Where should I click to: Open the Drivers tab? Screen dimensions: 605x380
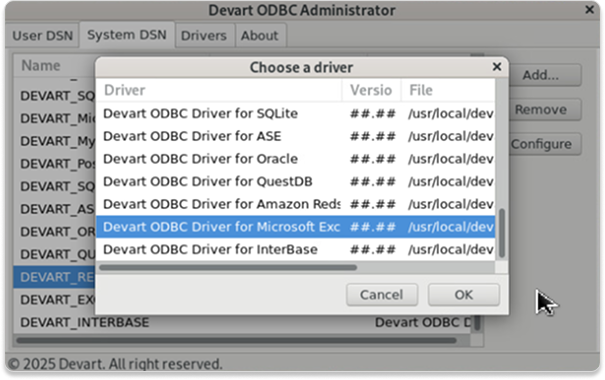[203, 35]
